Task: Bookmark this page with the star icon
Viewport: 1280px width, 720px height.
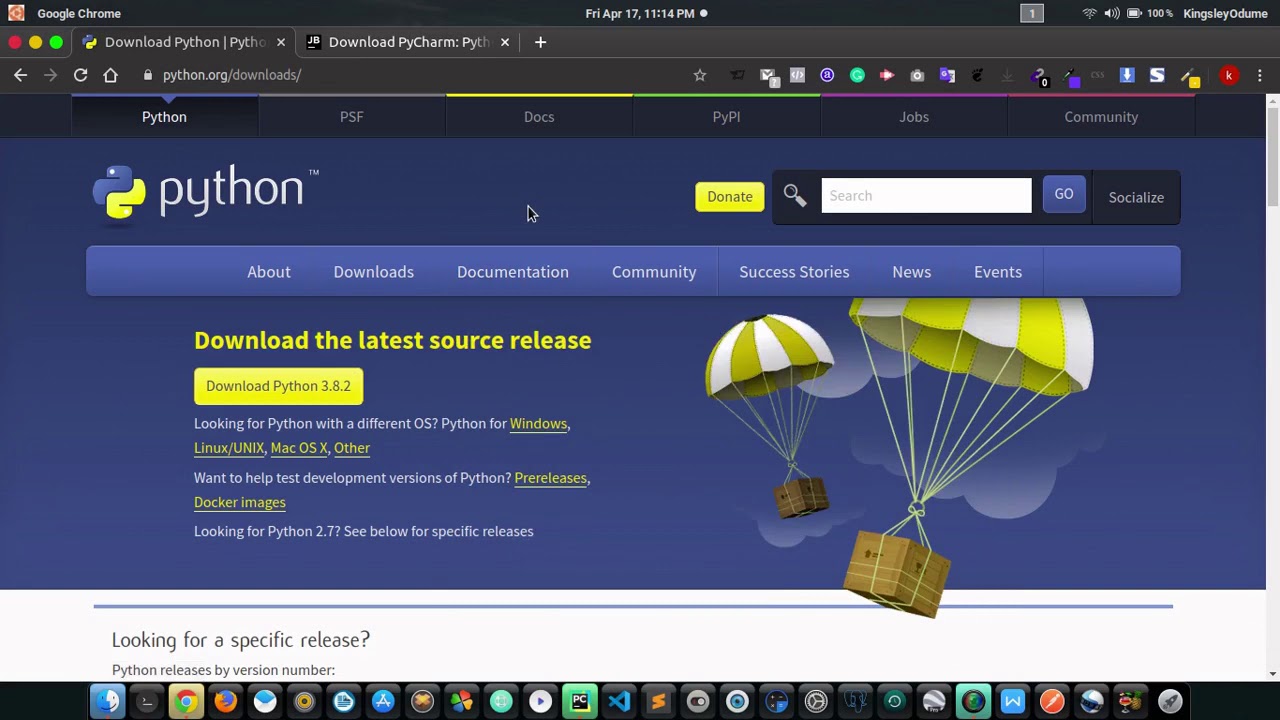Action: coord(700,75)
